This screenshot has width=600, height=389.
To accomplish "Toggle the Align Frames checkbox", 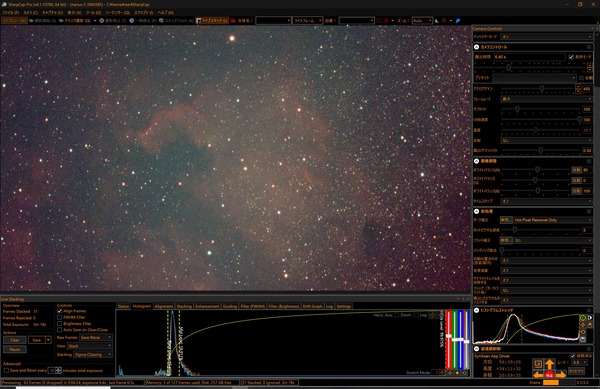I will 60,311.
